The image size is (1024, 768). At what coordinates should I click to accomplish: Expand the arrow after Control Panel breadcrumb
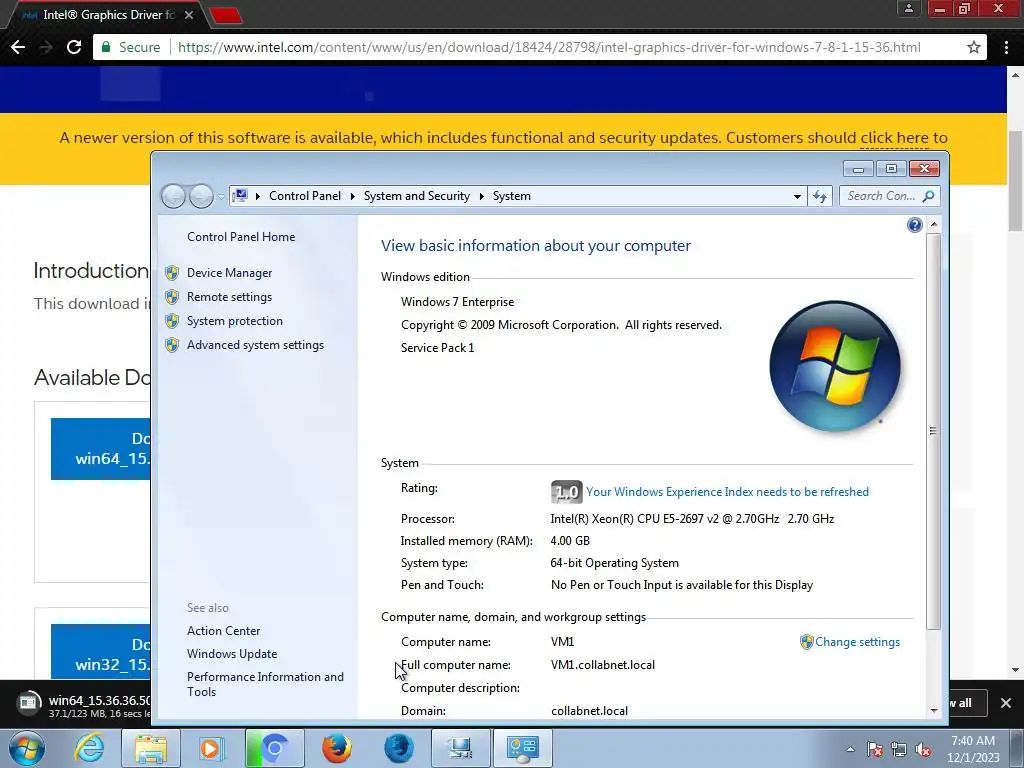point(353,196)
